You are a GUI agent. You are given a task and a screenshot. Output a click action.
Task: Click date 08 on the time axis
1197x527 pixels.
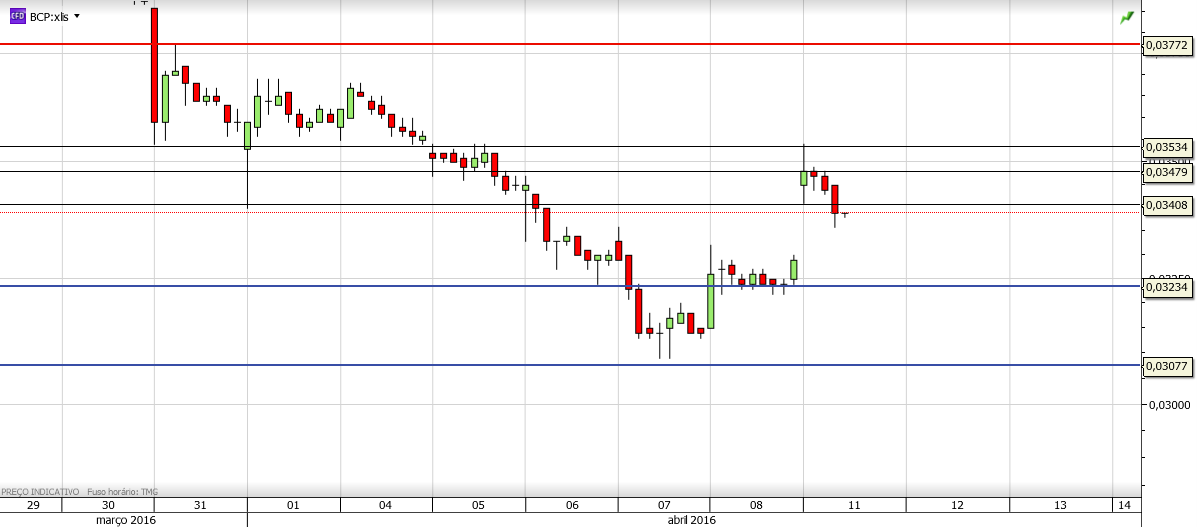pos(756,506)
